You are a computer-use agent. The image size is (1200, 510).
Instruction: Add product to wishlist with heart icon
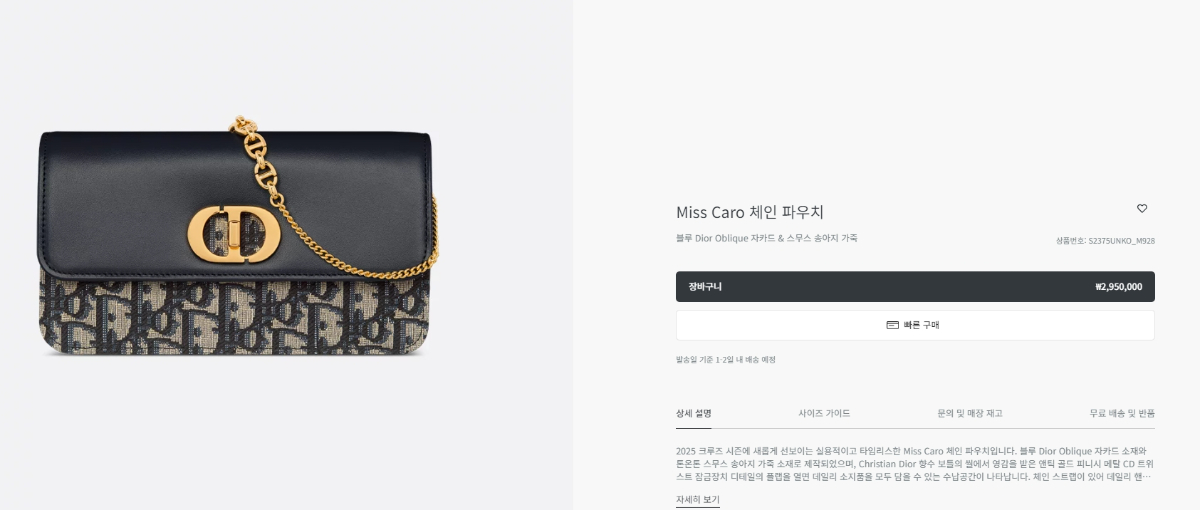pos(1142,209)
